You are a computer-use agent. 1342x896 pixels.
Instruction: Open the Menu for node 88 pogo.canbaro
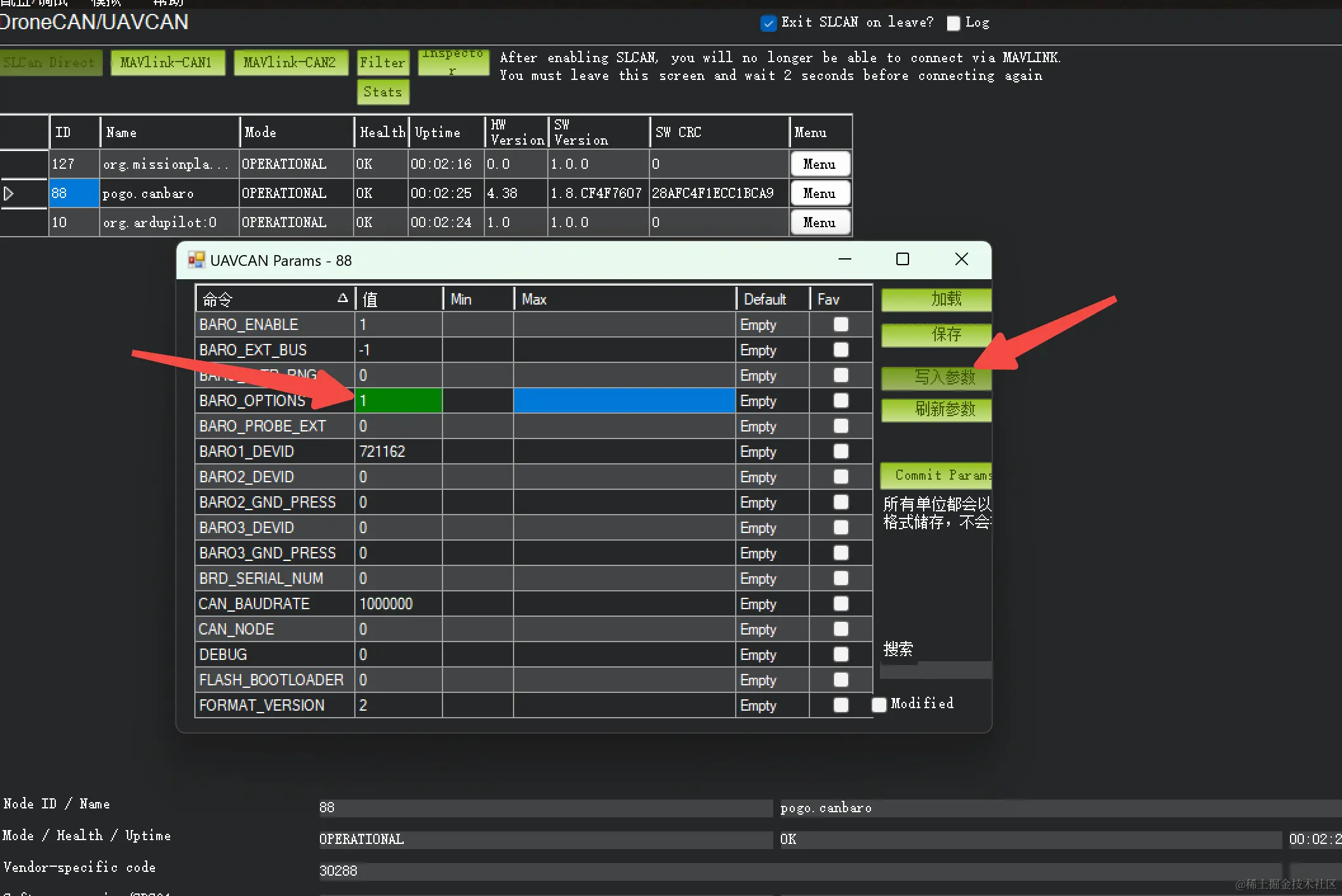coord(819,193)
